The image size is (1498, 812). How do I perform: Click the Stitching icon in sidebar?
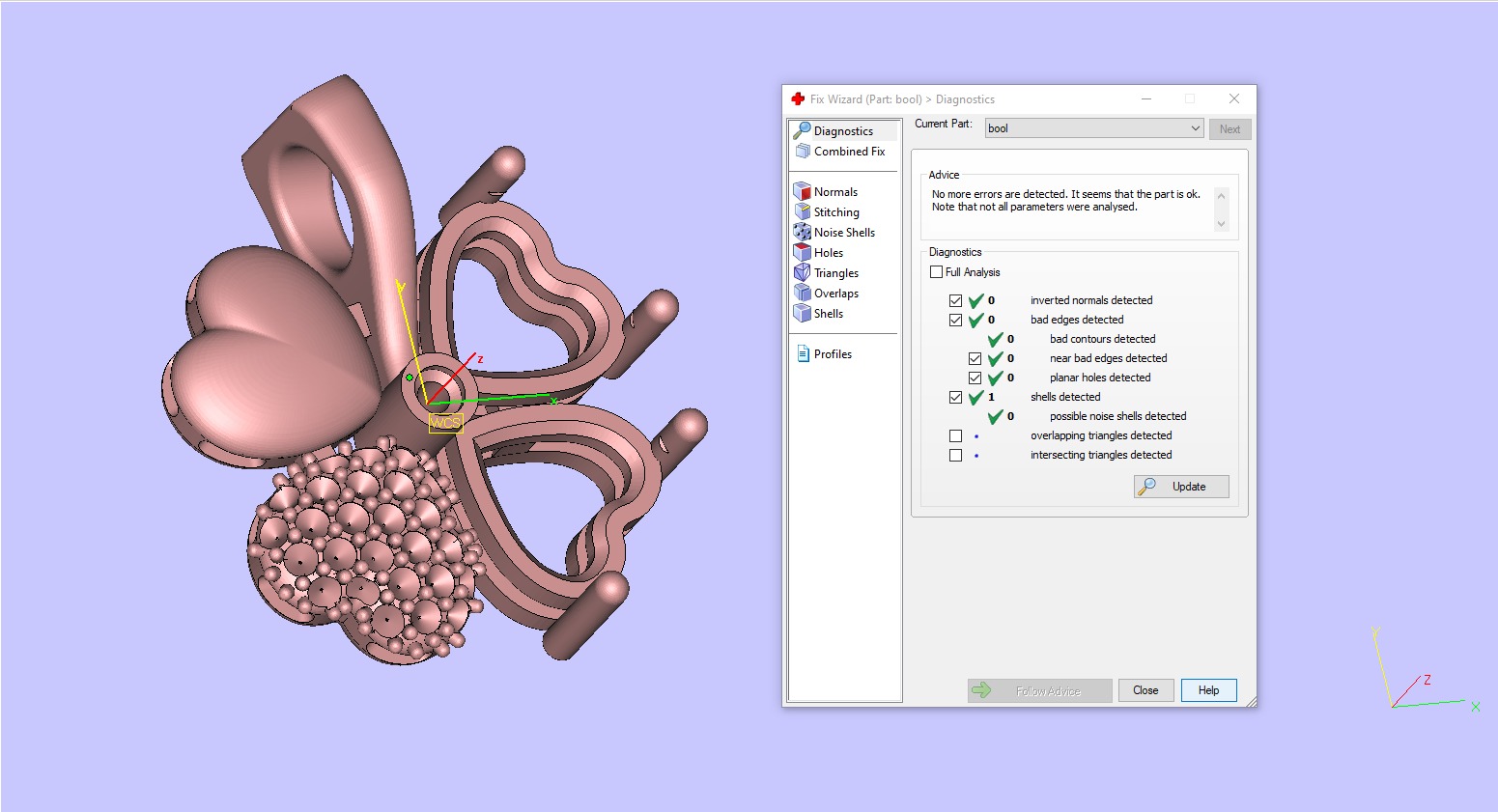pos(802,211)
